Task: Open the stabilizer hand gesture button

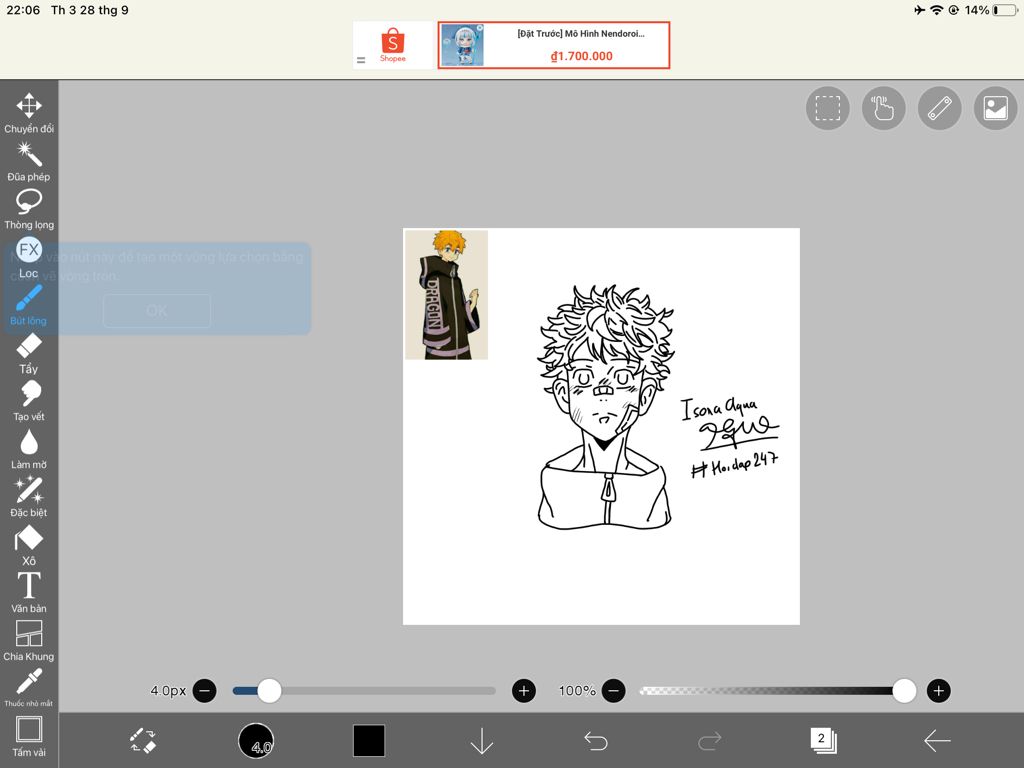Action: 884,108
